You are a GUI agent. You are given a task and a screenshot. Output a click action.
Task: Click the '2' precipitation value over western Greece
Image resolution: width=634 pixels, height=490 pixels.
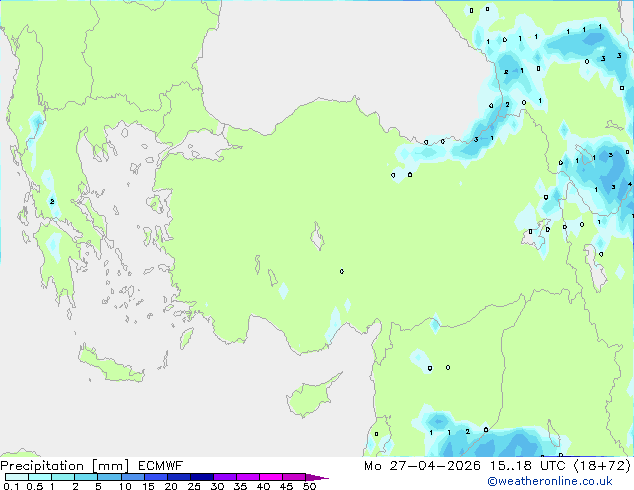point(52,201)
